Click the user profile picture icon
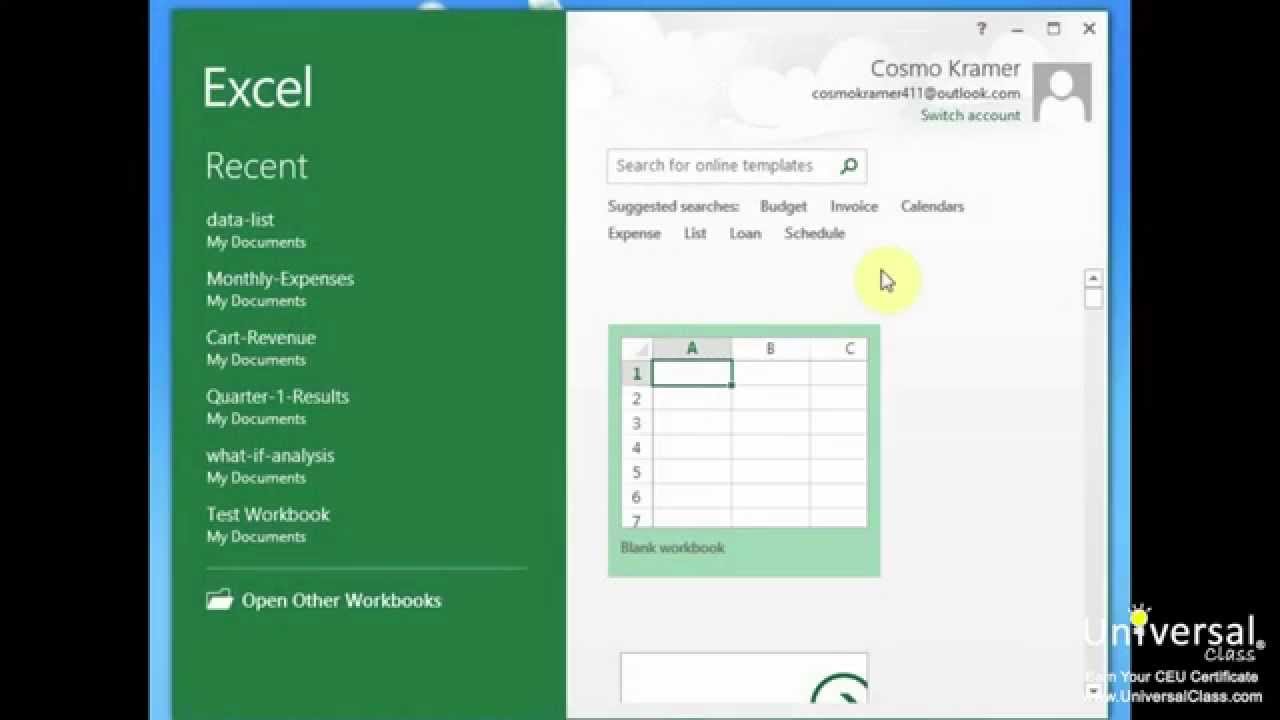Screen dimensions: 1280x720 click(x=1062, y=92)
